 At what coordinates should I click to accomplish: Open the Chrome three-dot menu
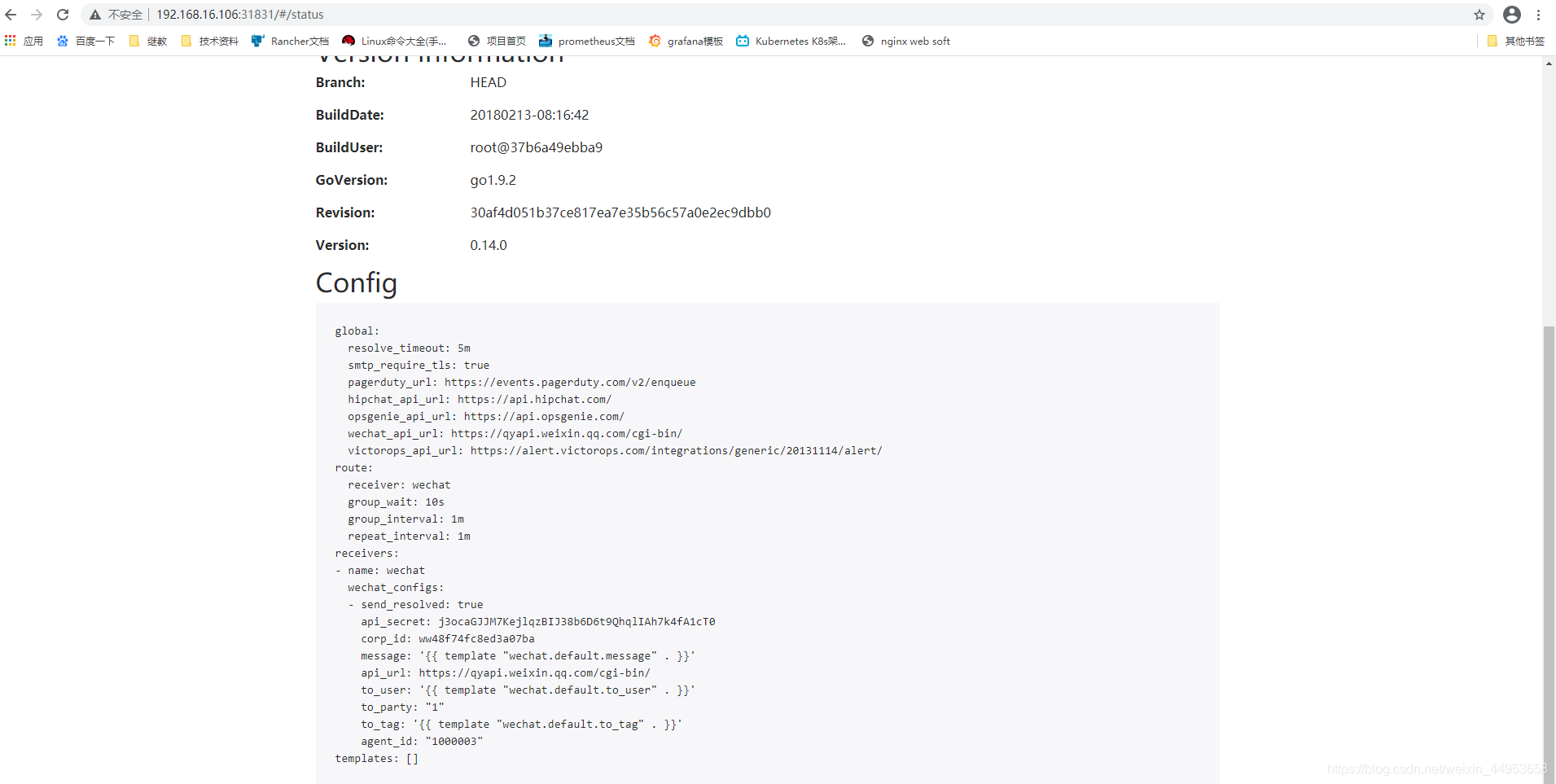pyautogui.click(x=1538, y=15)
